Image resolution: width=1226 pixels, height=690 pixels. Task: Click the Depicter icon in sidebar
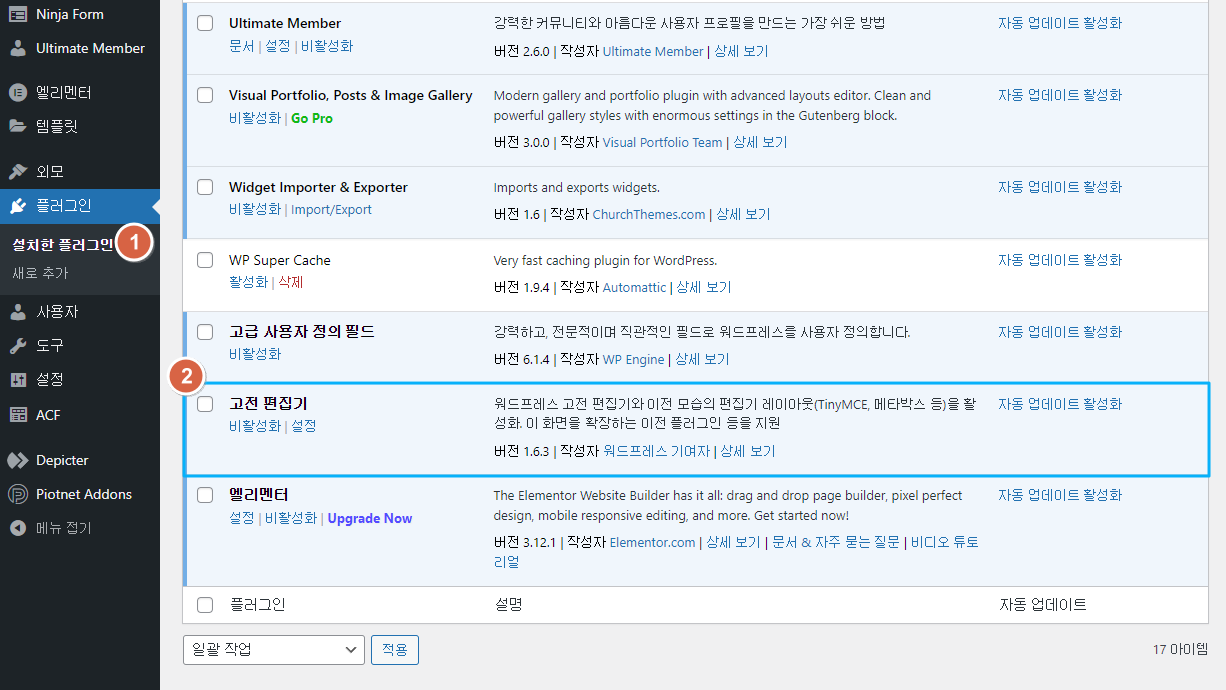click(x=18, y=461)
